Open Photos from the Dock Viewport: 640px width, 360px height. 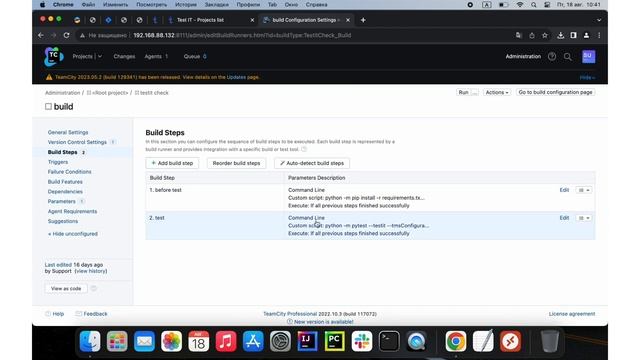click(171, 341)
